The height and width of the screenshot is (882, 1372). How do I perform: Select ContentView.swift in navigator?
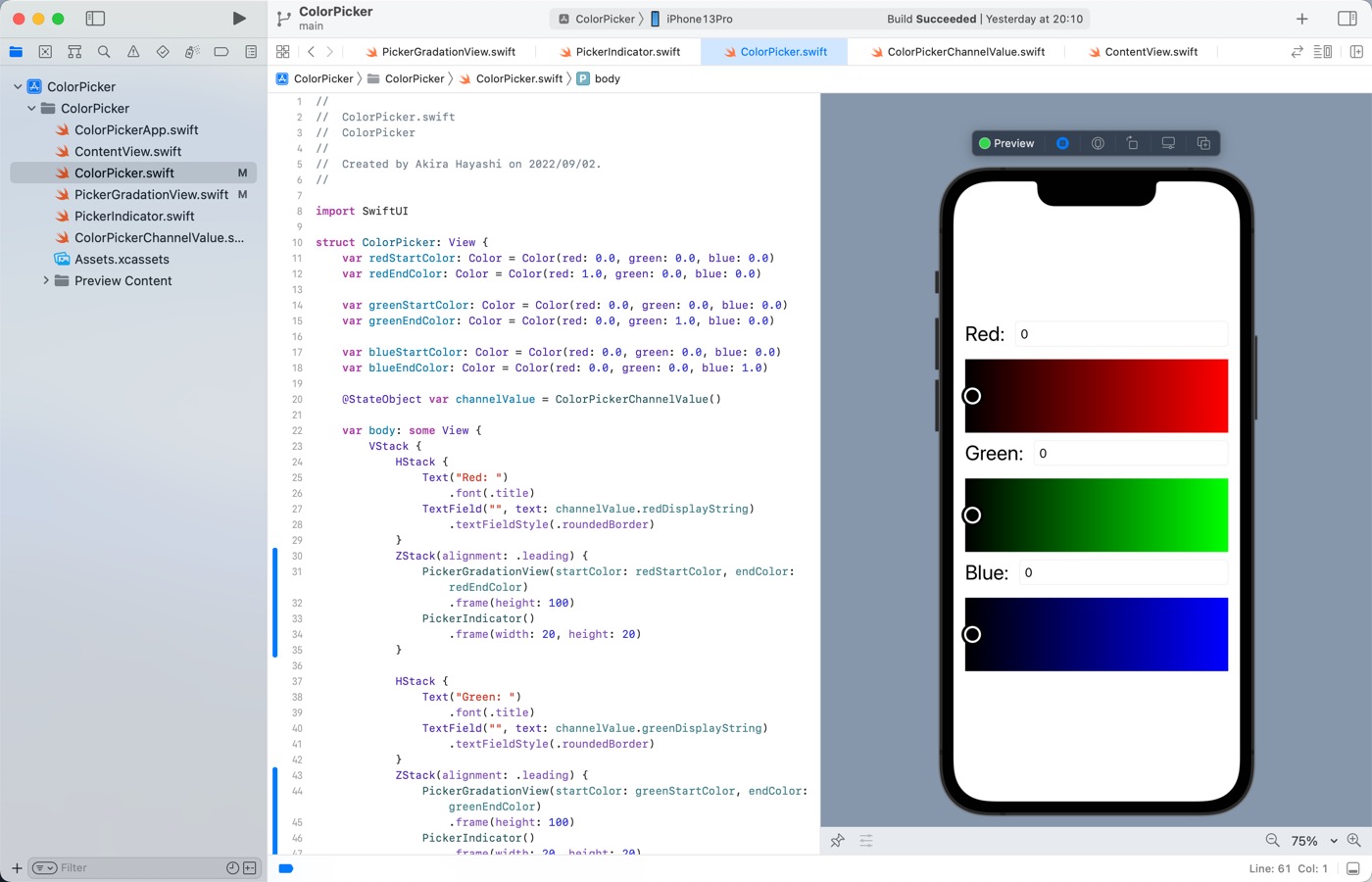(x=127, y=151)
